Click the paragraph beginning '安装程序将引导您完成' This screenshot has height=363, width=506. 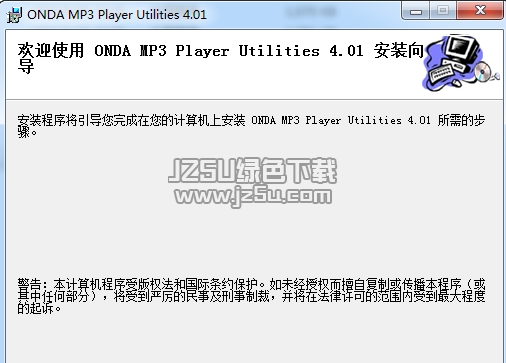(251, 126)
